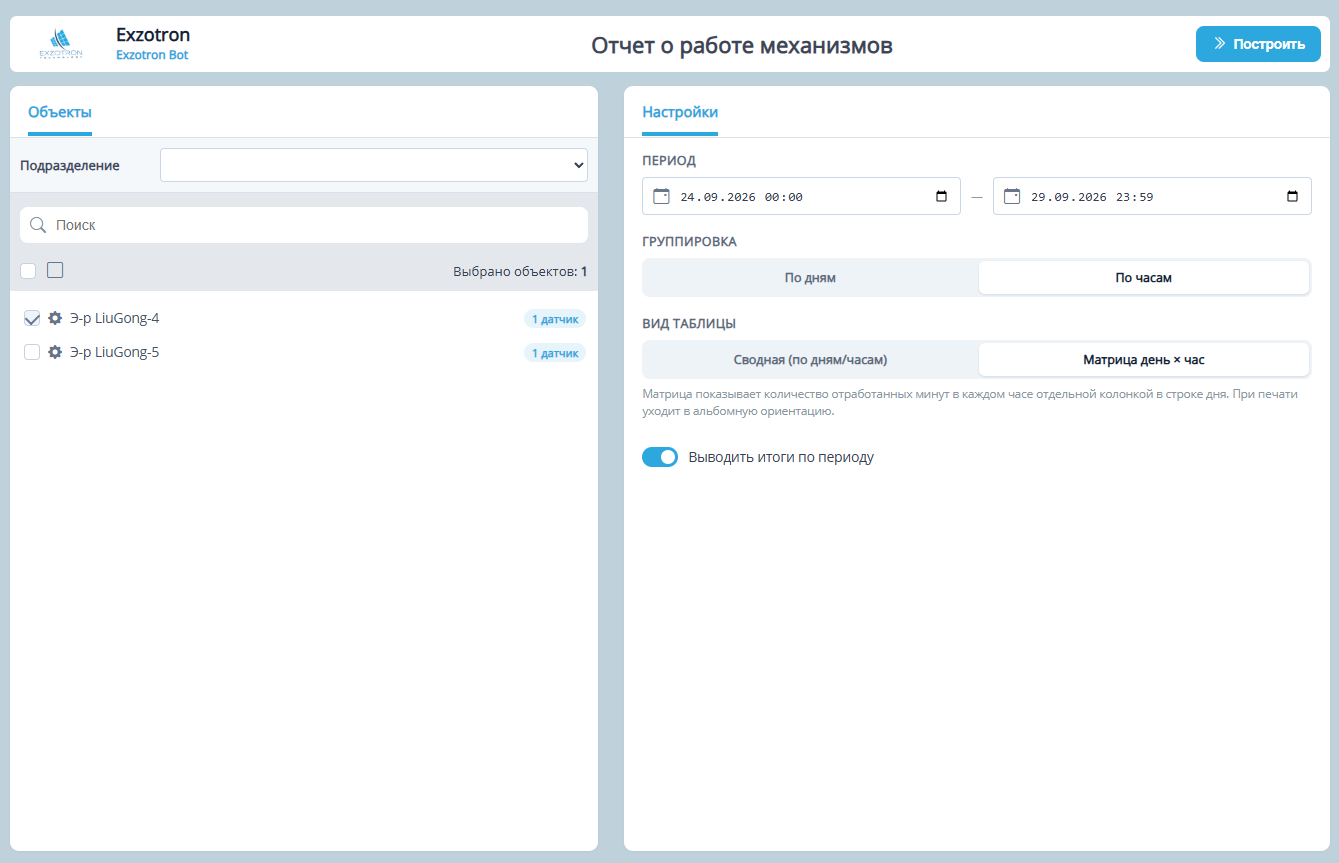1339x863 pixels.
Task: Expand the Подразделение dropdown
Action: [x=374, y=165]
